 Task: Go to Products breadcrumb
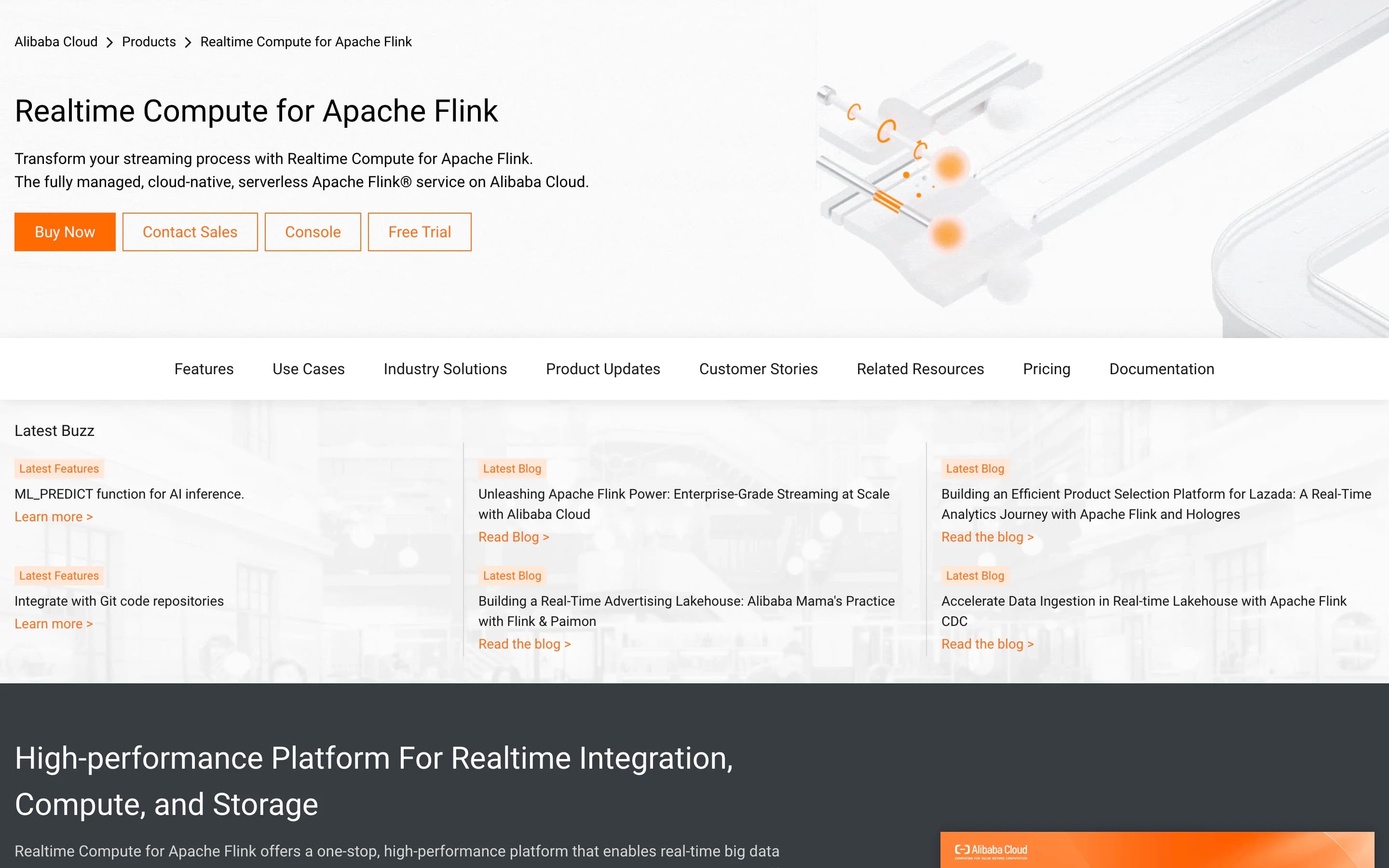(x=149, y=42)
